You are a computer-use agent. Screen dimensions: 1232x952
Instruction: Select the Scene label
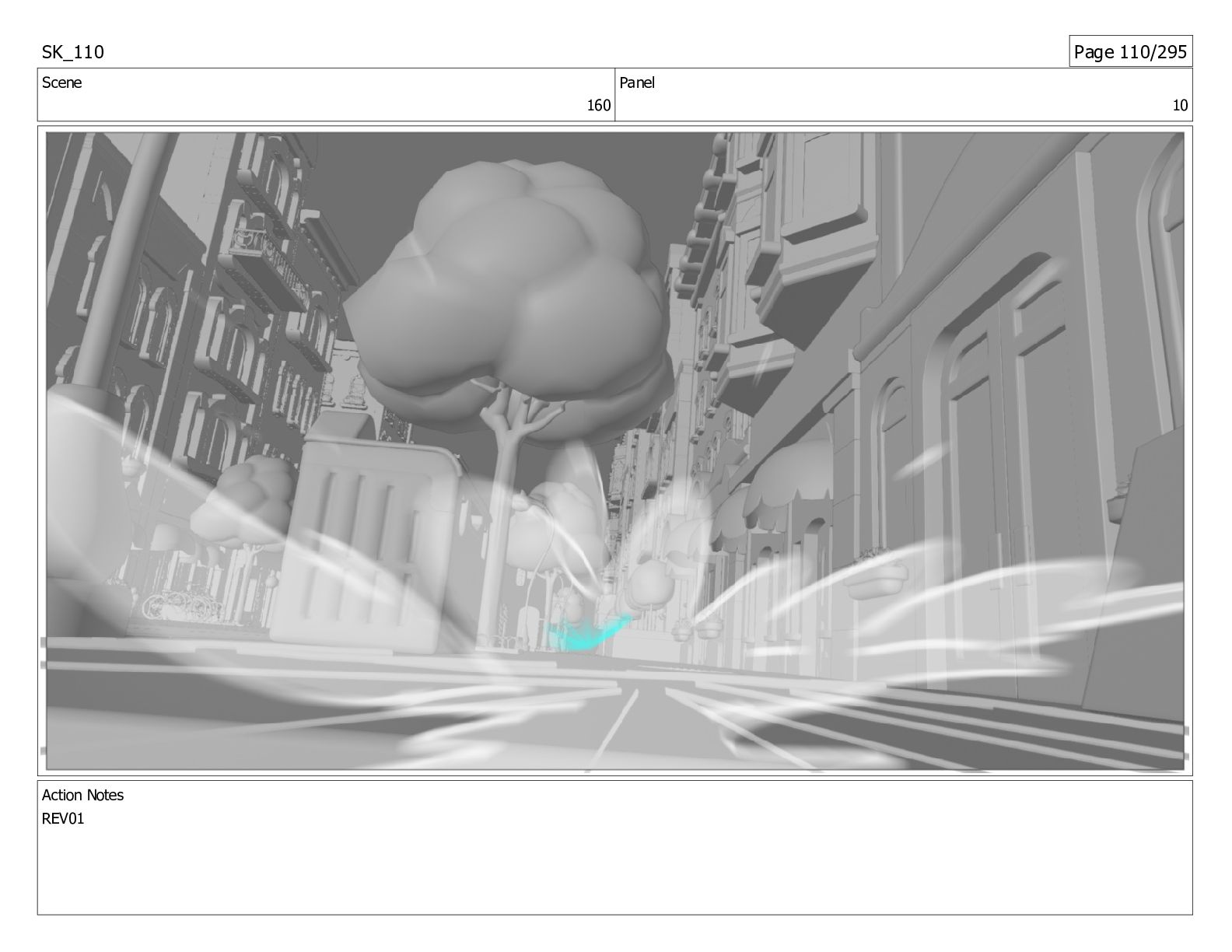click(x=61, y=82)
